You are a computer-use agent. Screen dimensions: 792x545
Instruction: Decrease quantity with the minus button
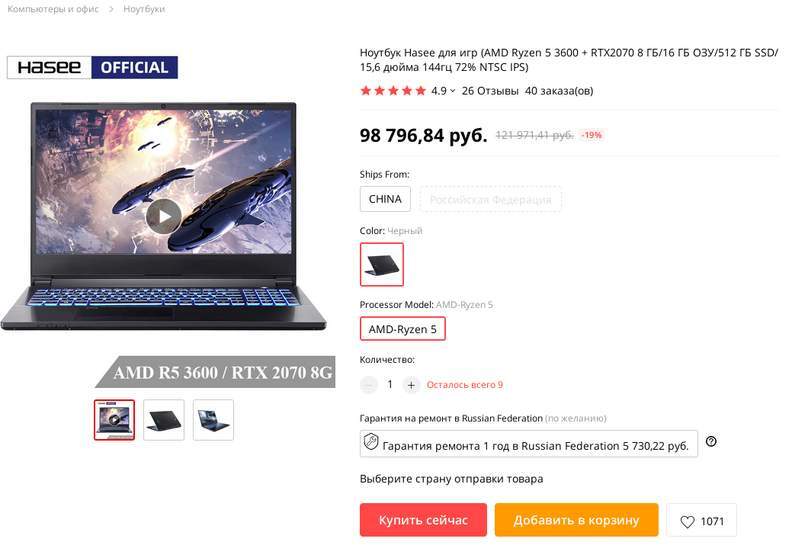click(x=369, y=385)
